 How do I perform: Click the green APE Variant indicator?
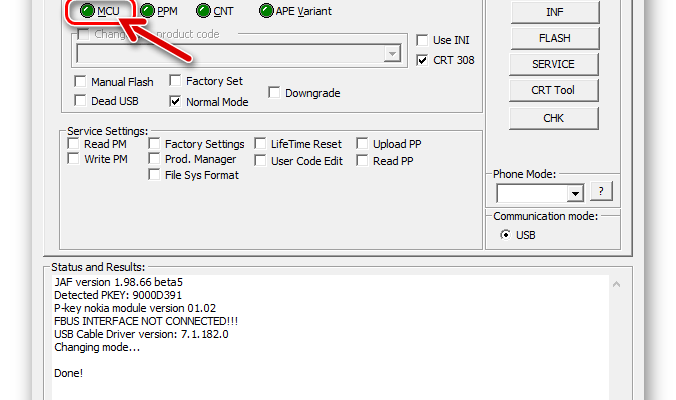click(266, 11)
